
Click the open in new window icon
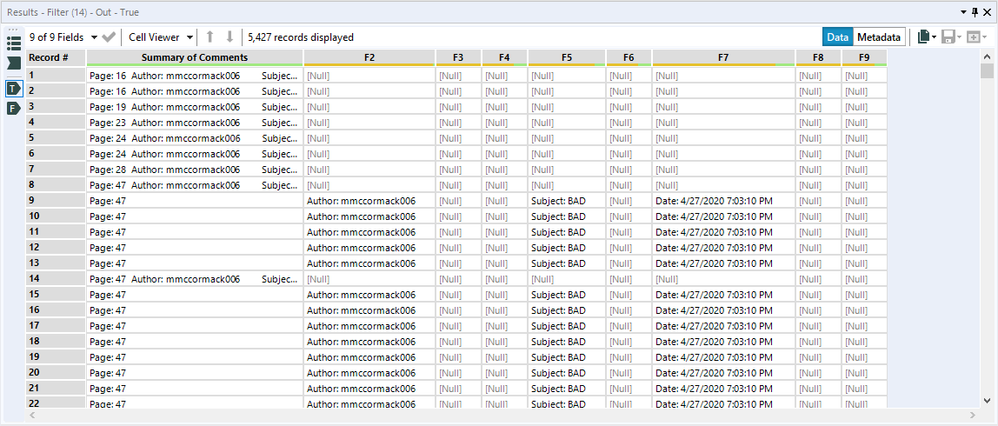973,38
